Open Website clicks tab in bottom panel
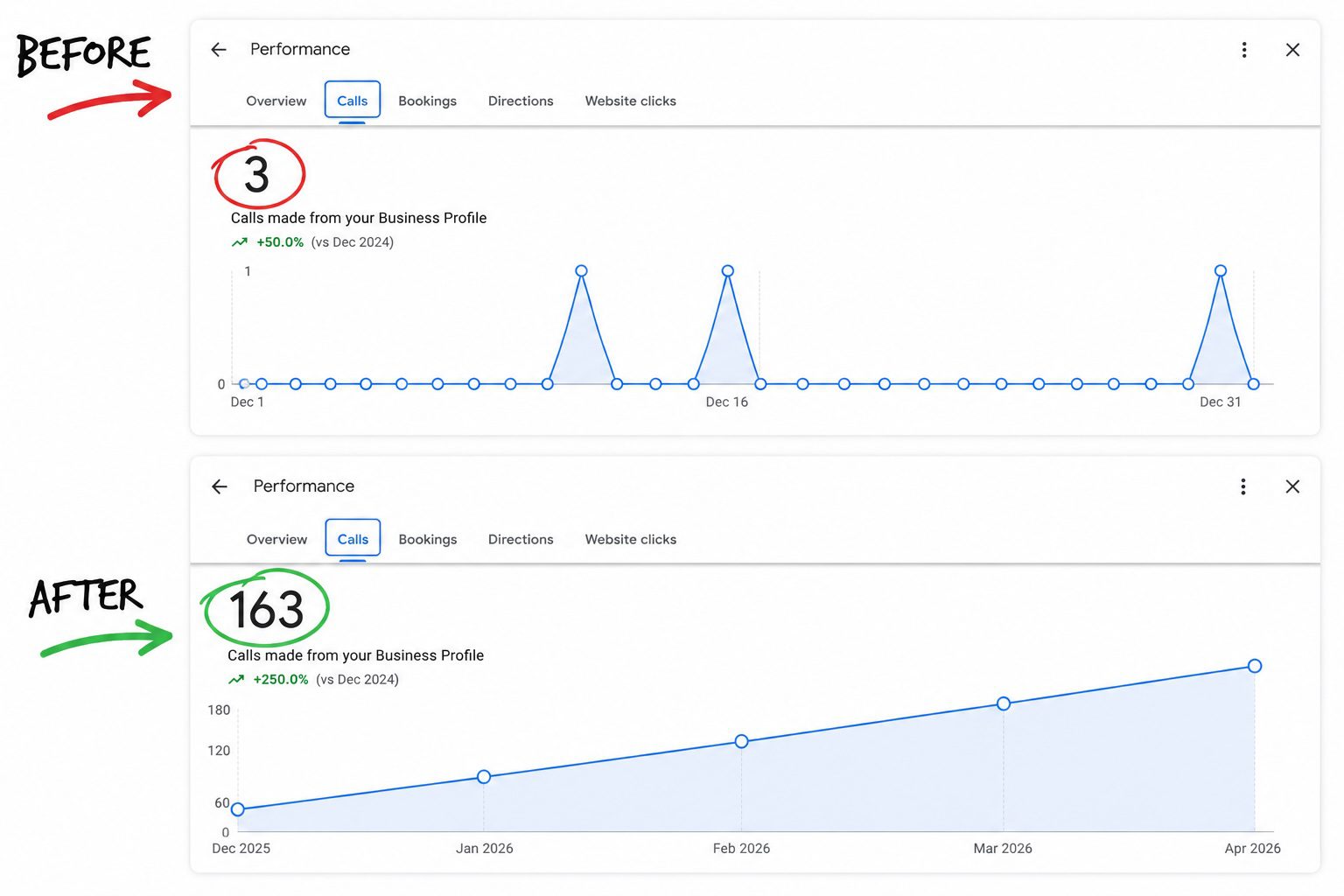 630,540
